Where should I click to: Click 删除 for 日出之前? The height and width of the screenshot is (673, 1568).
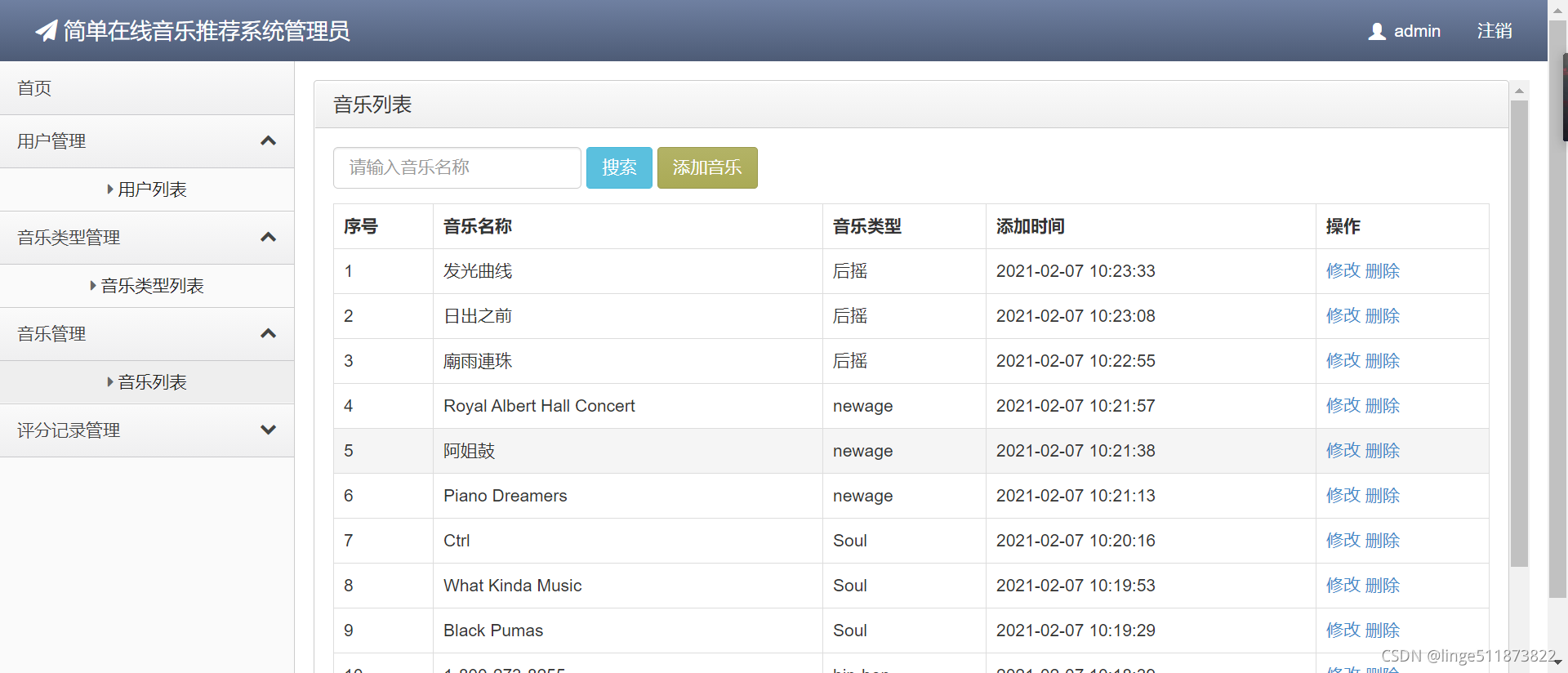(1383, 316)
